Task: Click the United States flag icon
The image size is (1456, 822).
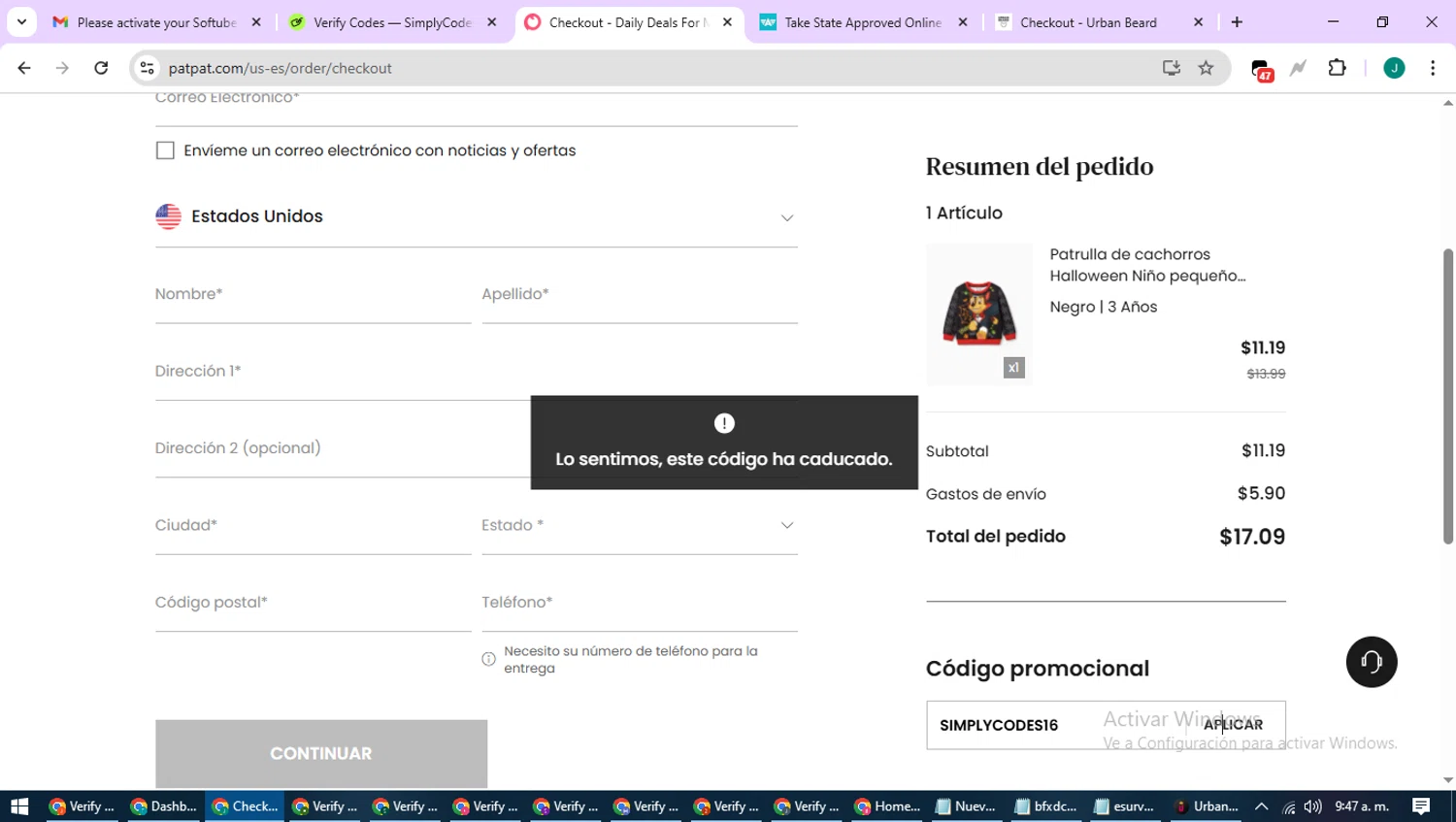Action: point(168,216)
